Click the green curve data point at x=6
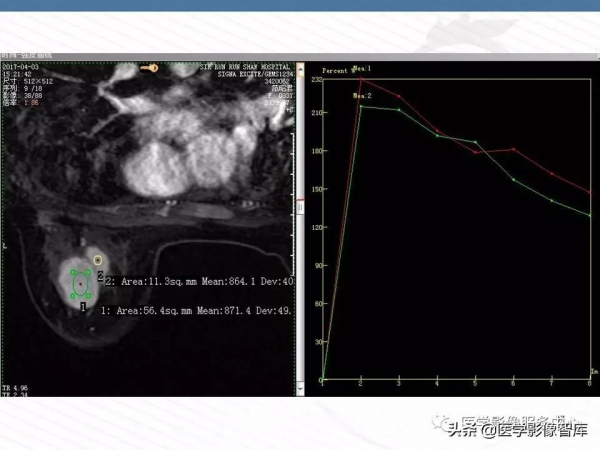The width and height of the screenshot is (600, 450). tap(514, 180)
